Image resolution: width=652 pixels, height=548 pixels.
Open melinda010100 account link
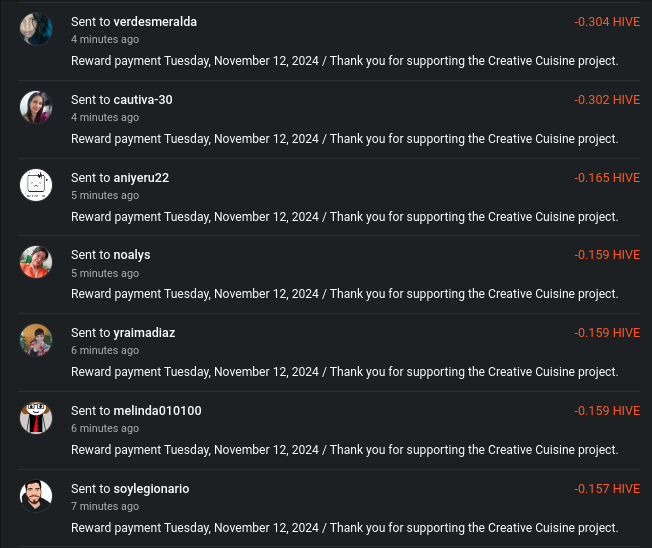pyautogui.click(x=158, y=411)
